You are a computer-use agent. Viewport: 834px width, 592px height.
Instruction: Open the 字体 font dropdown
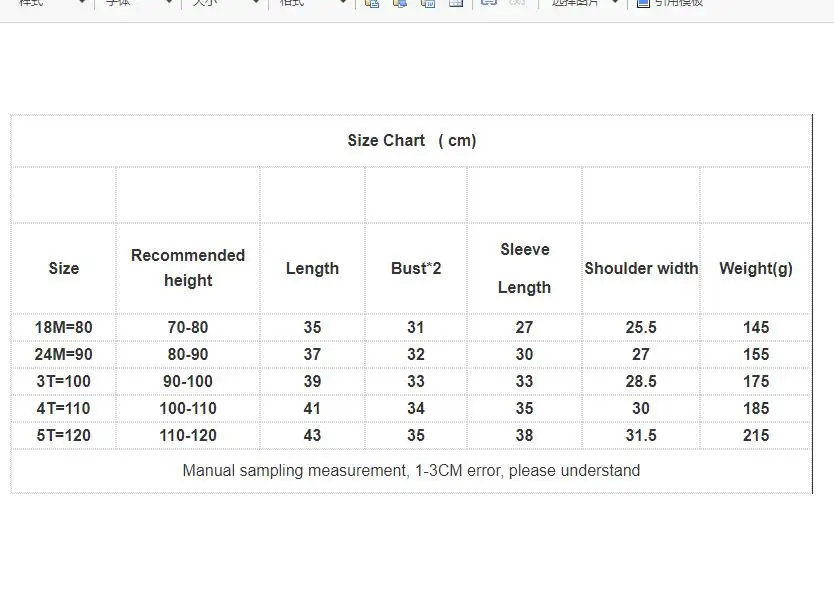(x=137, y=3)
